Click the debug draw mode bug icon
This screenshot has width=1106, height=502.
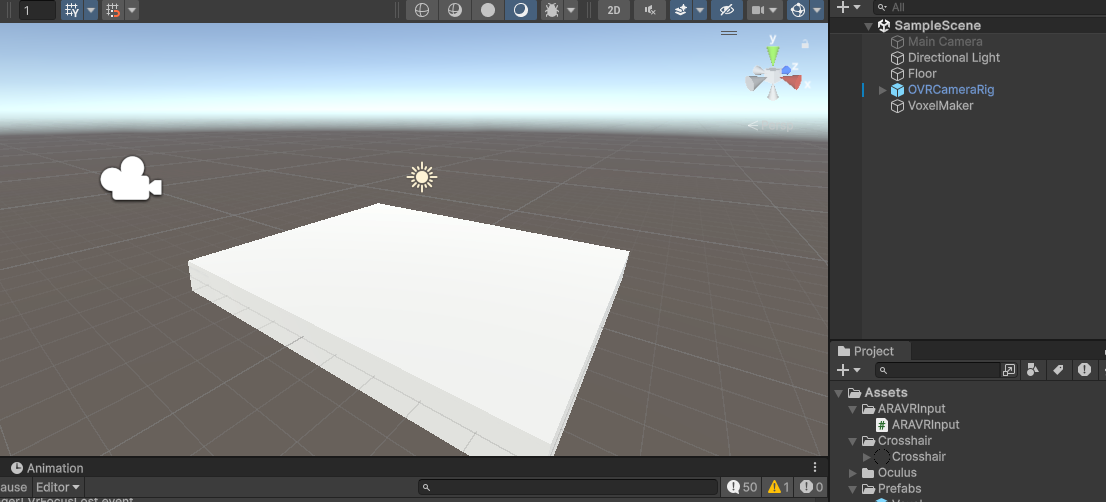(x=552, y=10)
